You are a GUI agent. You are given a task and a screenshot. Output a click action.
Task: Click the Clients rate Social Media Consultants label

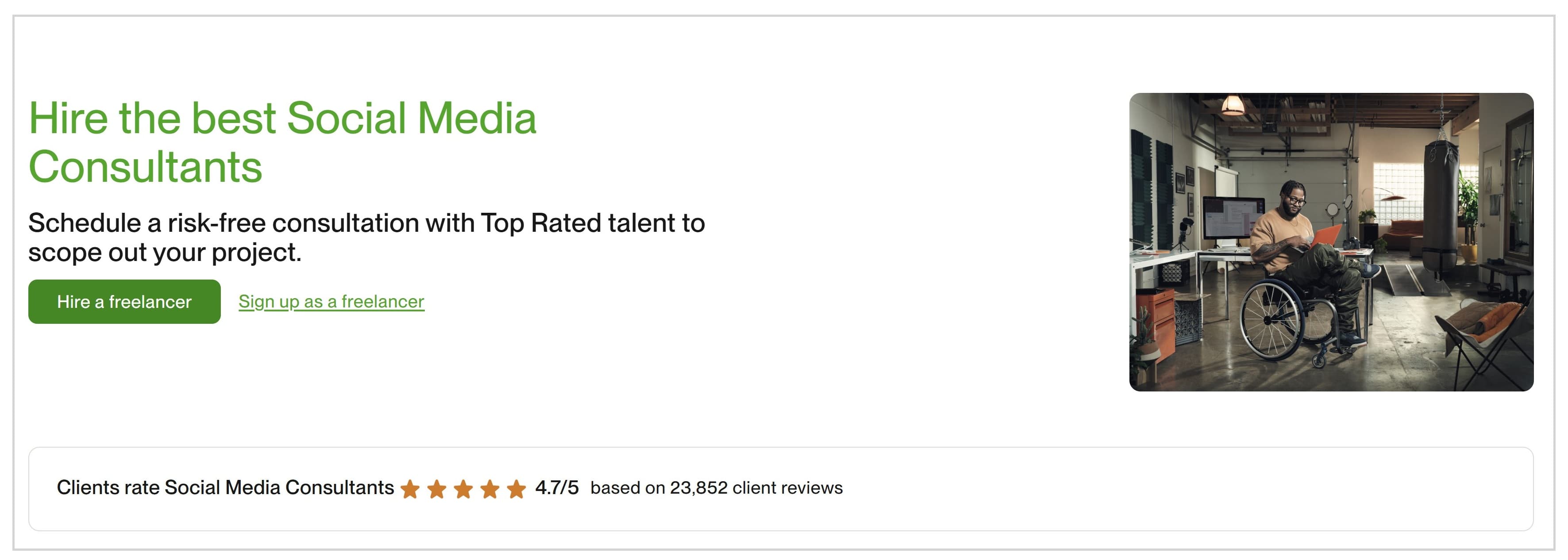[x=225, y=487]
